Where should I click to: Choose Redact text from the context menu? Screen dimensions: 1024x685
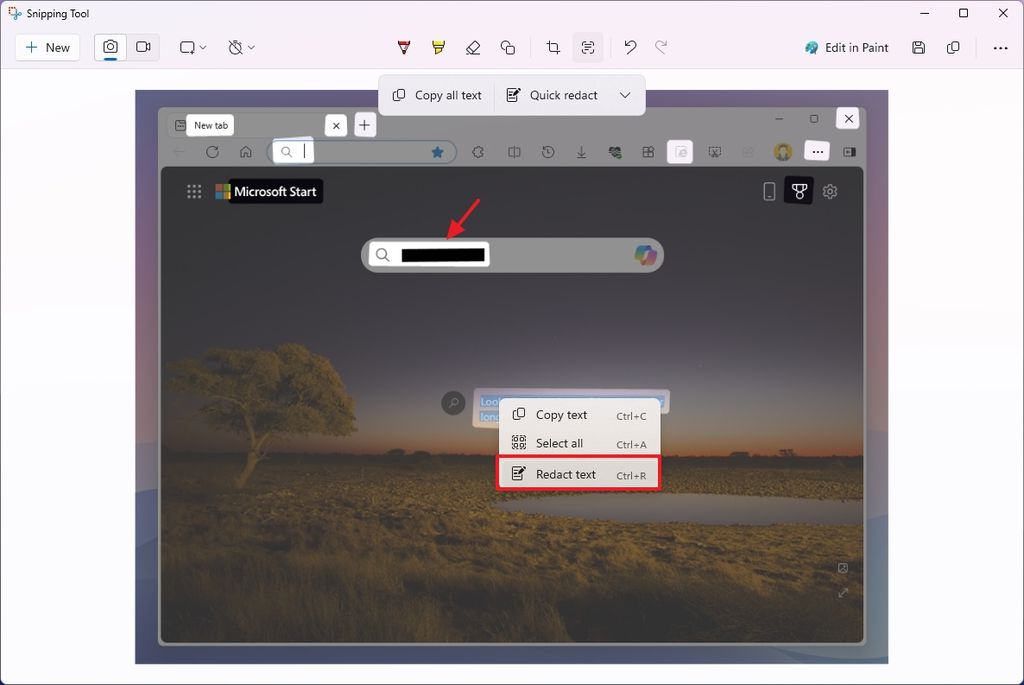(565, 473)
